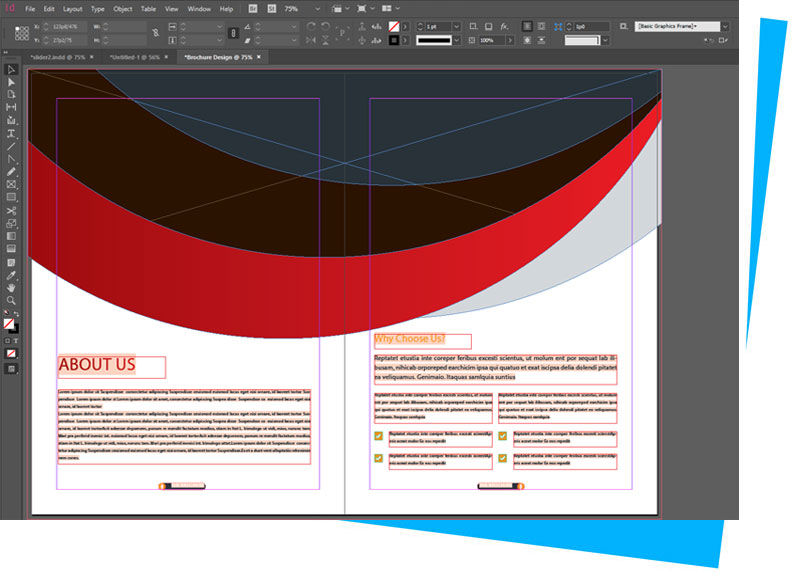Open the stroke weight 1 pt dropdown
Image resolution: width=800 pixels, height=572 pixels.
tap(456, 27)
